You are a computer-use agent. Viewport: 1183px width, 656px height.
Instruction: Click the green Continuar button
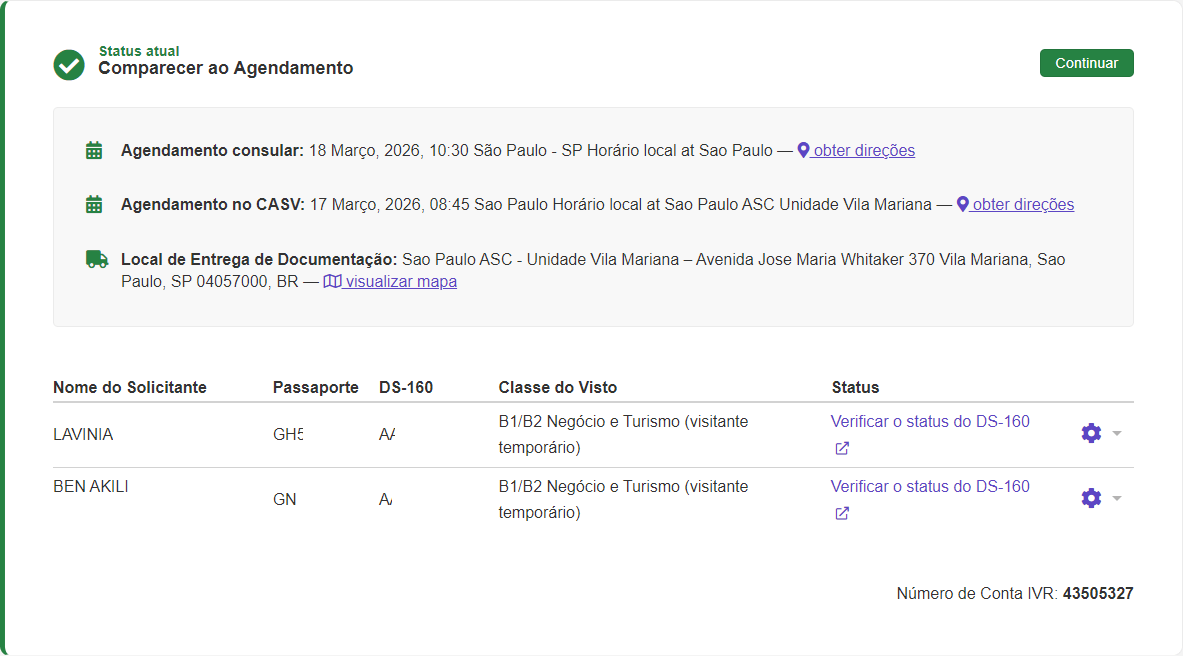point(1086,63)
